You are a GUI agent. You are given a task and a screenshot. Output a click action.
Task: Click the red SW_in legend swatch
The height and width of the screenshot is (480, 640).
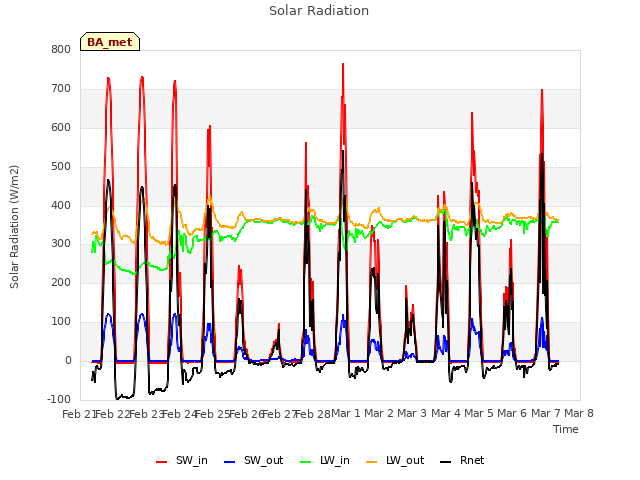(162, 462)
